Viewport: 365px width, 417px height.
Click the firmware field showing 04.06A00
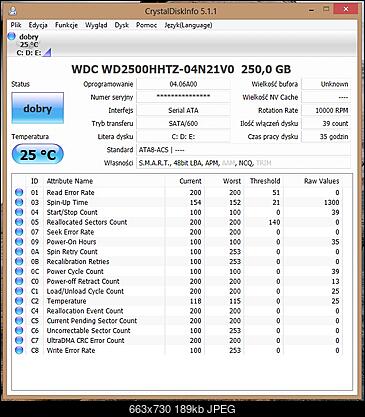(183, 84)
